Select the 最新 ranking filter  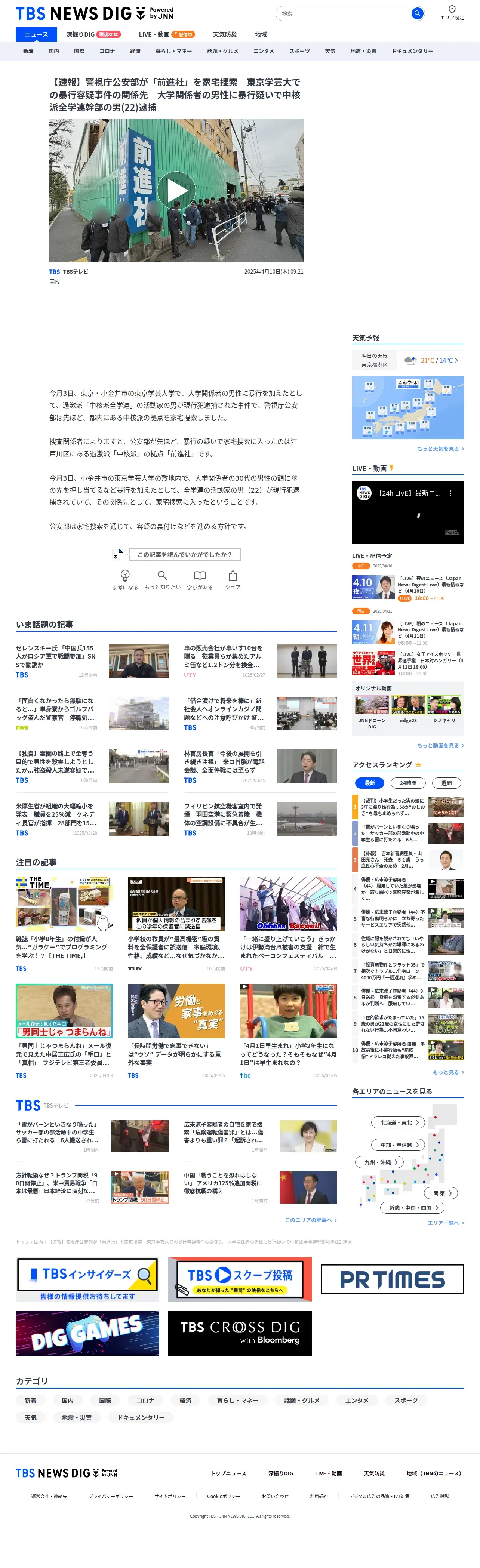370,783
